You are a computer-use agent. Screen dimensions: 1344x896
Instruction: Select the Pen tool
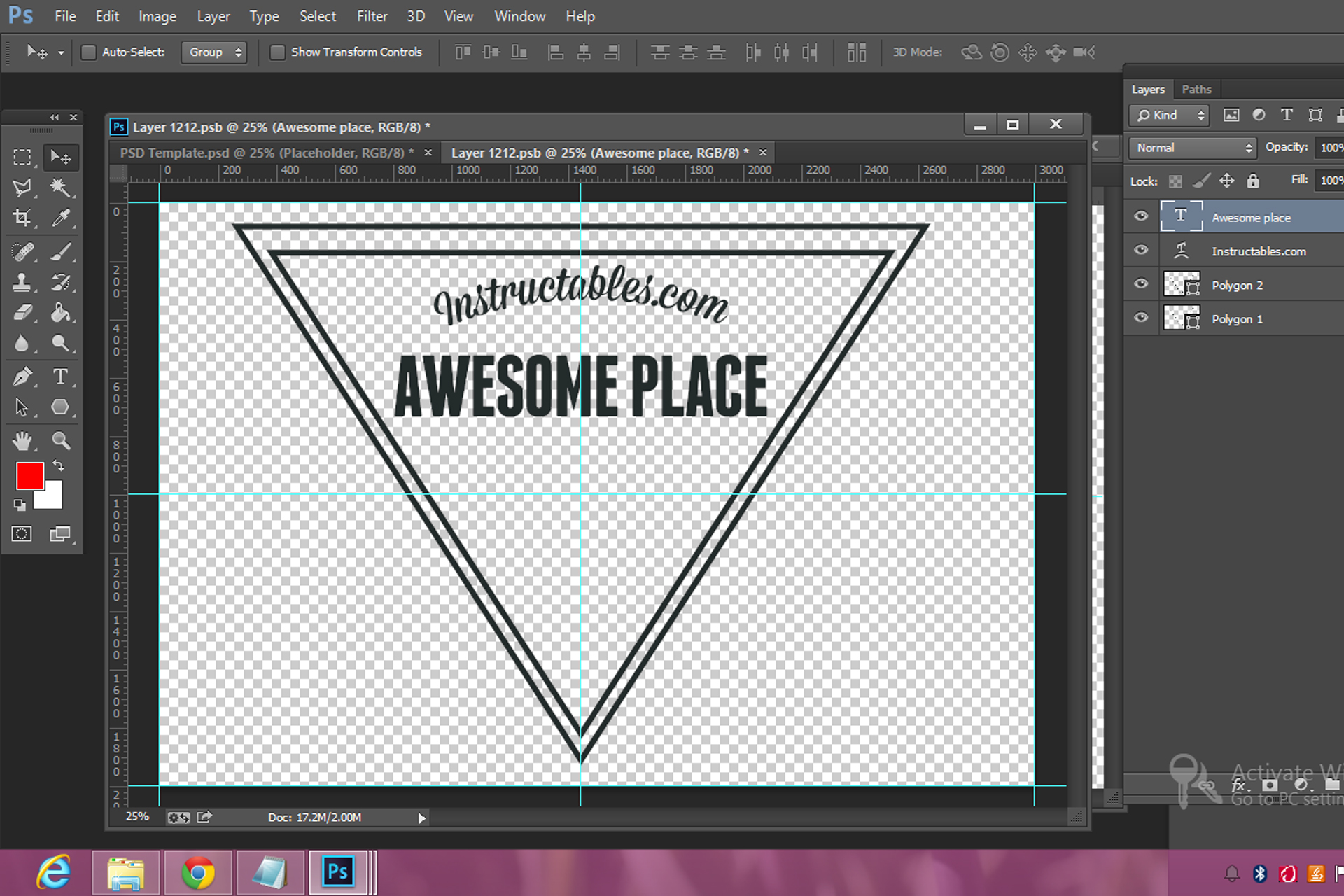(x=22, y=377)
